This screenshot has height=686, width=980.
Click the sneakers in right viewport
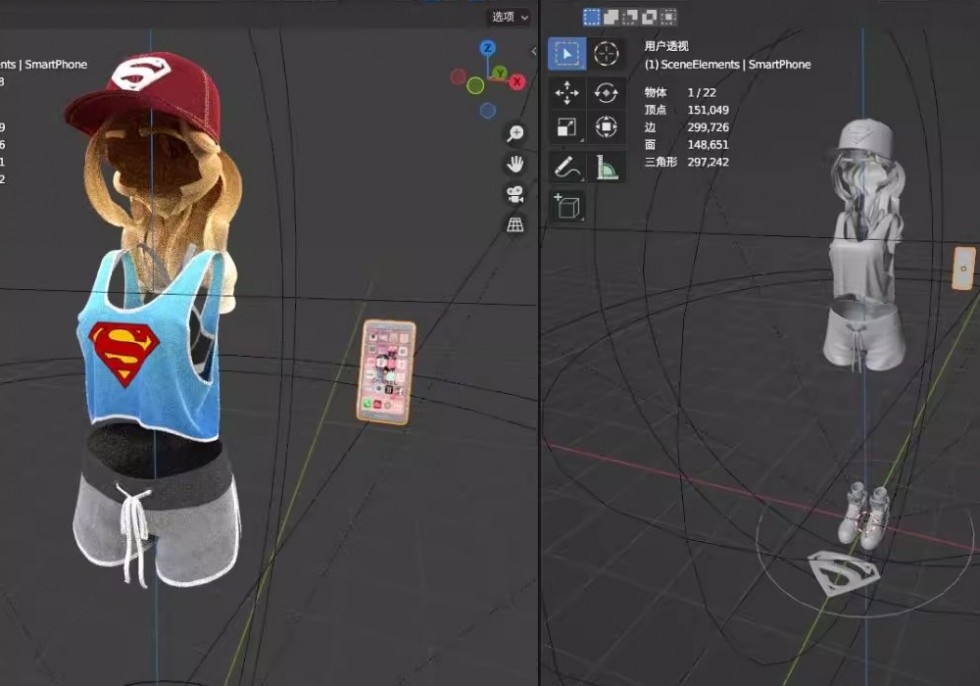click(x=865, y=515)
